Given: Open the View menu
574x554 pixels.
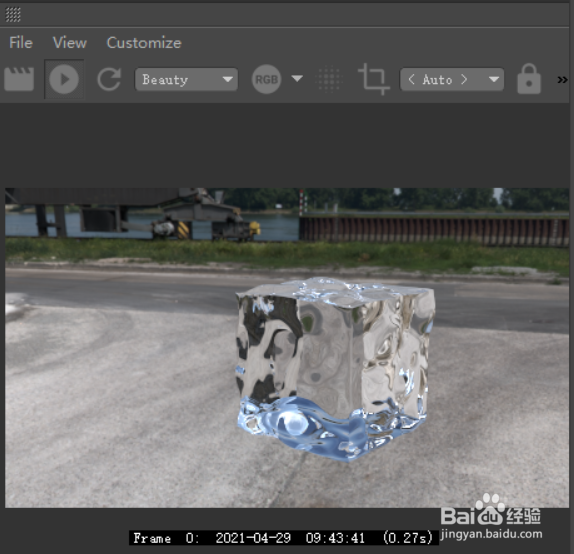Looking at the screenshot, I should (70, 43).
